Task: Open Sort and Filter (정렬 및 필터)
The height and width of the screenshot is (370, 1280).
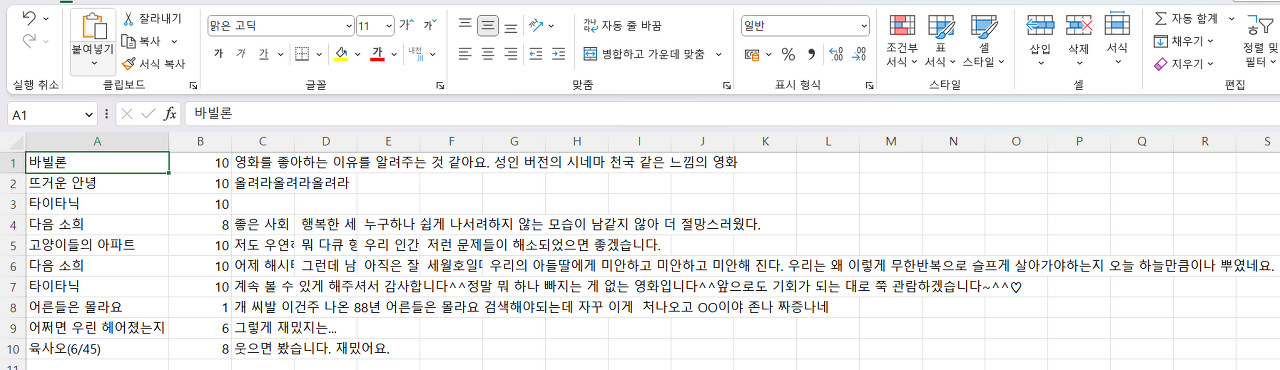Action: pos(1259,41)
